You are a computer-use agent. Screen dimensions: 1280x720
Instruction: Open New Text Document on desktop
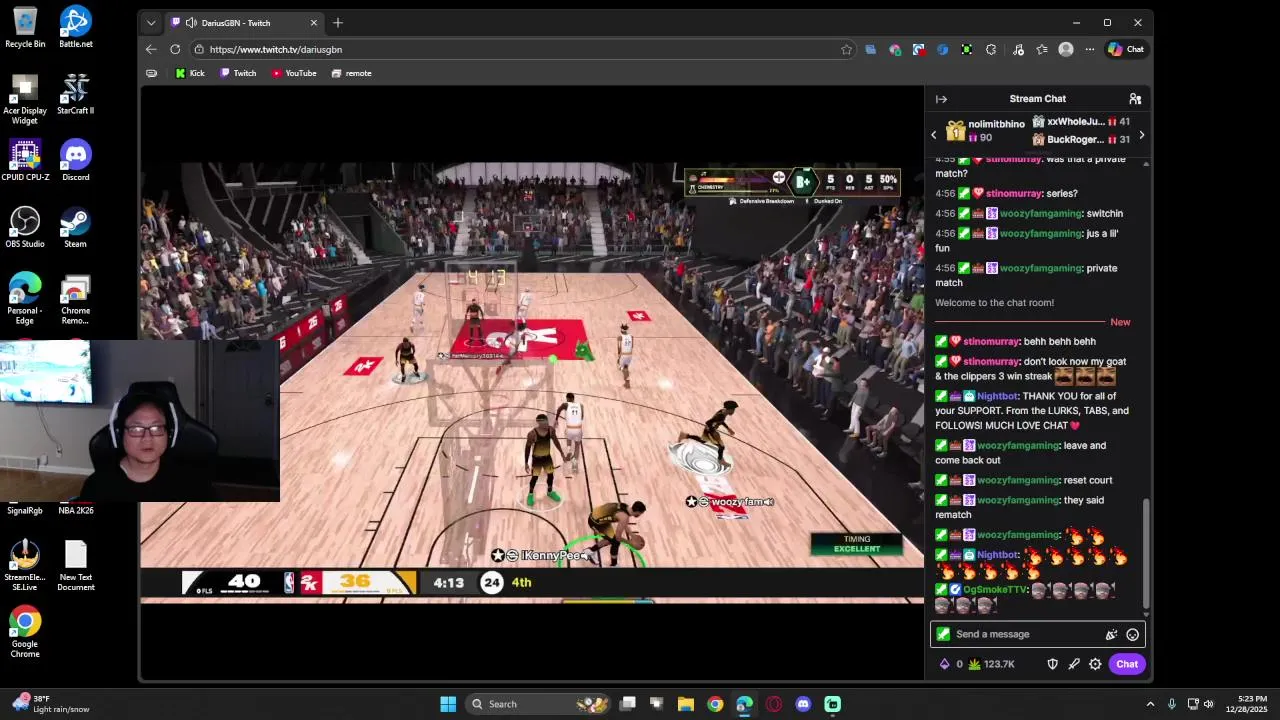(76, 566)
